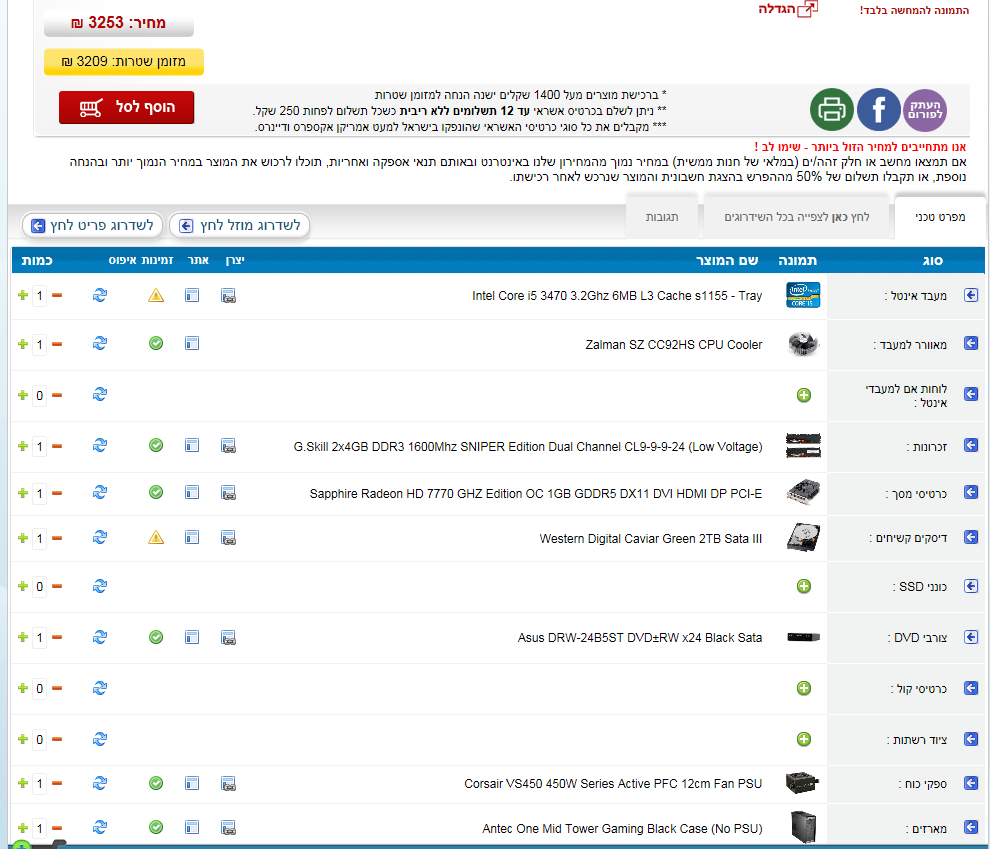Viewport: 990px width, 849px height.
Task: Switch to the 'תגובות' tab
Action: click(x=660, y=217)
